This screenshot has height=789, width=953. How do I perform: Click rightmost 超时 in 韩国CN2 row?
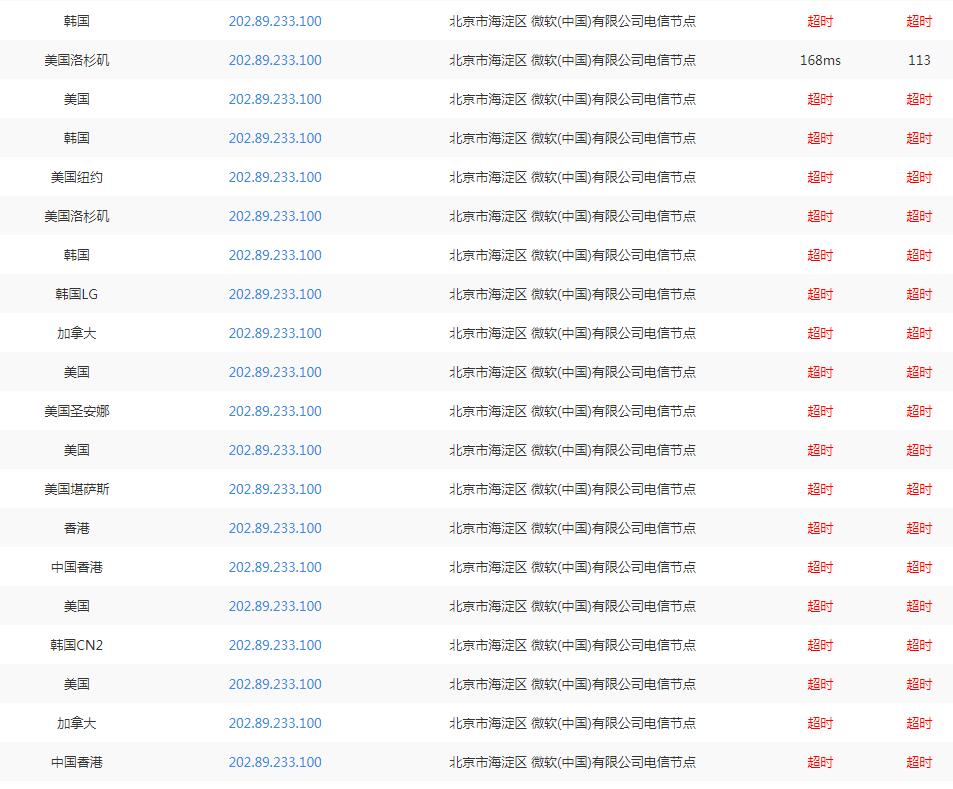[919, 645]
